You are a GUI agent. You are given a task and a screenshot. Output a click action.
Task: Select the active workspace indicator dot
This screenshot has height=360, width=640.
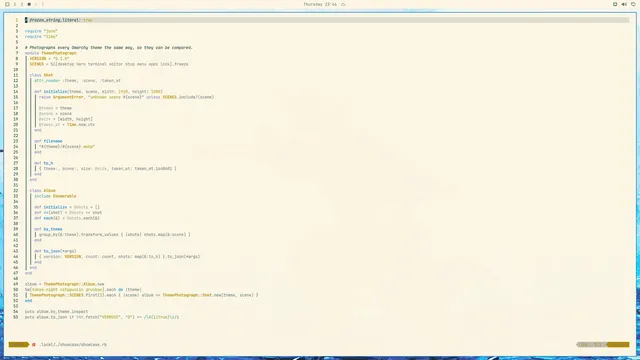pyautogui.click(x=29, y=4)
